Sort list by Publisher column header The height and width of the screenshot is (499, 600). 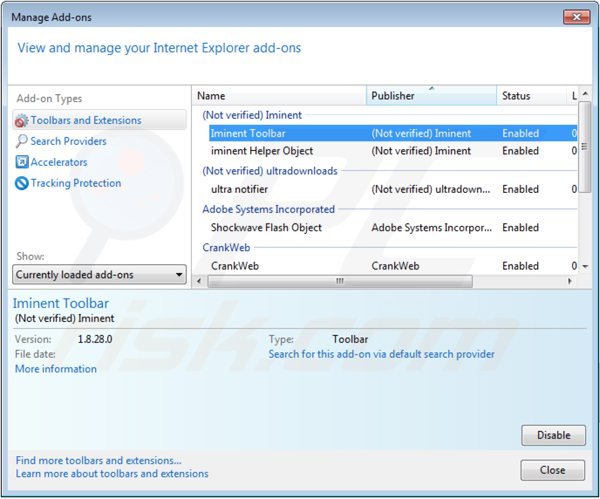click(x=431, y=96)
